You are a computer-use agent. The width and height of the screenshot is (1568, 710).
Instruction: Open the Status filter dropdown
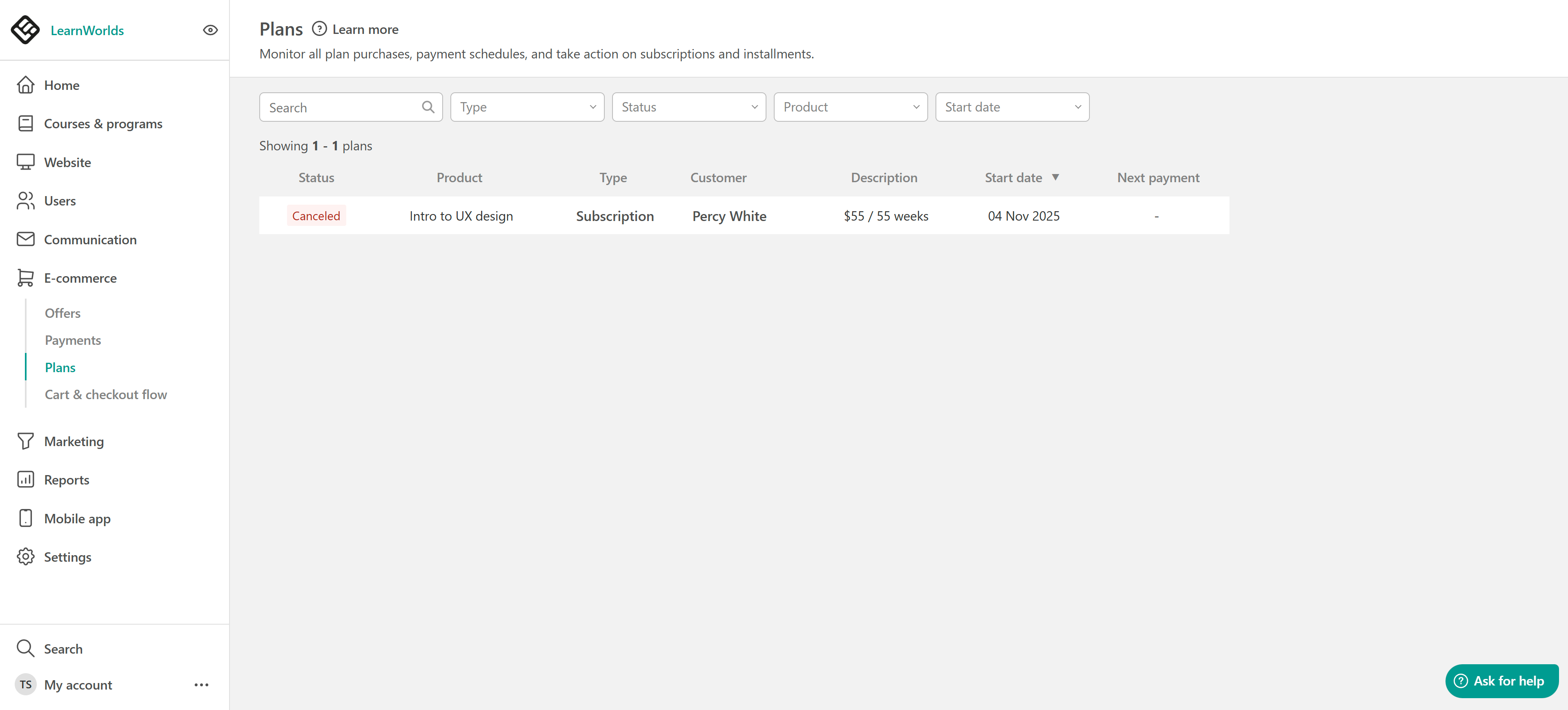(688, 107)
